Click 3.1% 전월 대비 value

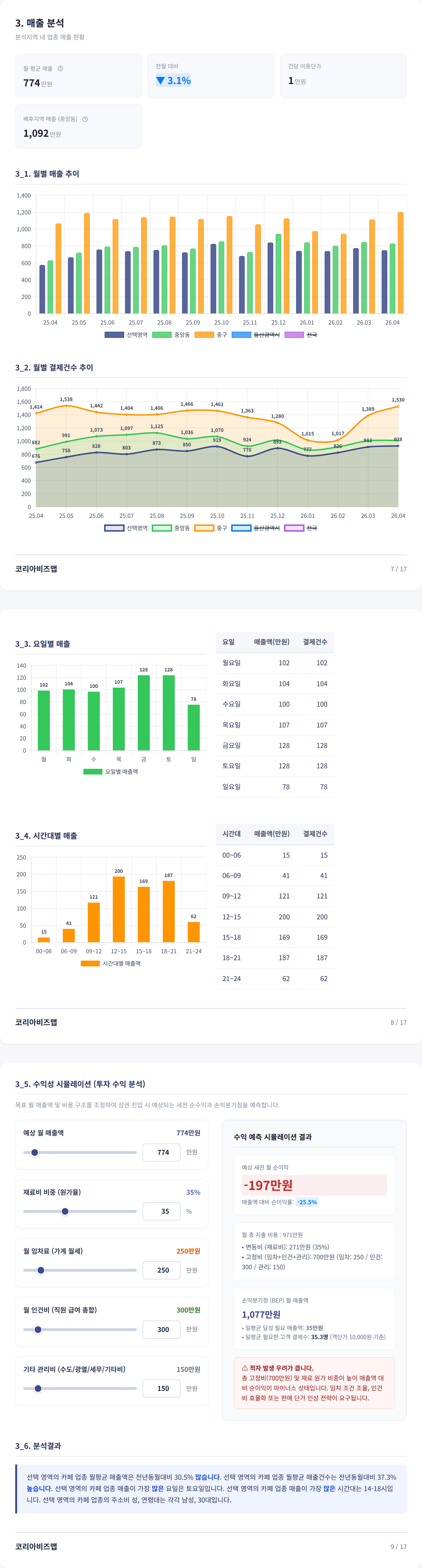click(179, 80)
